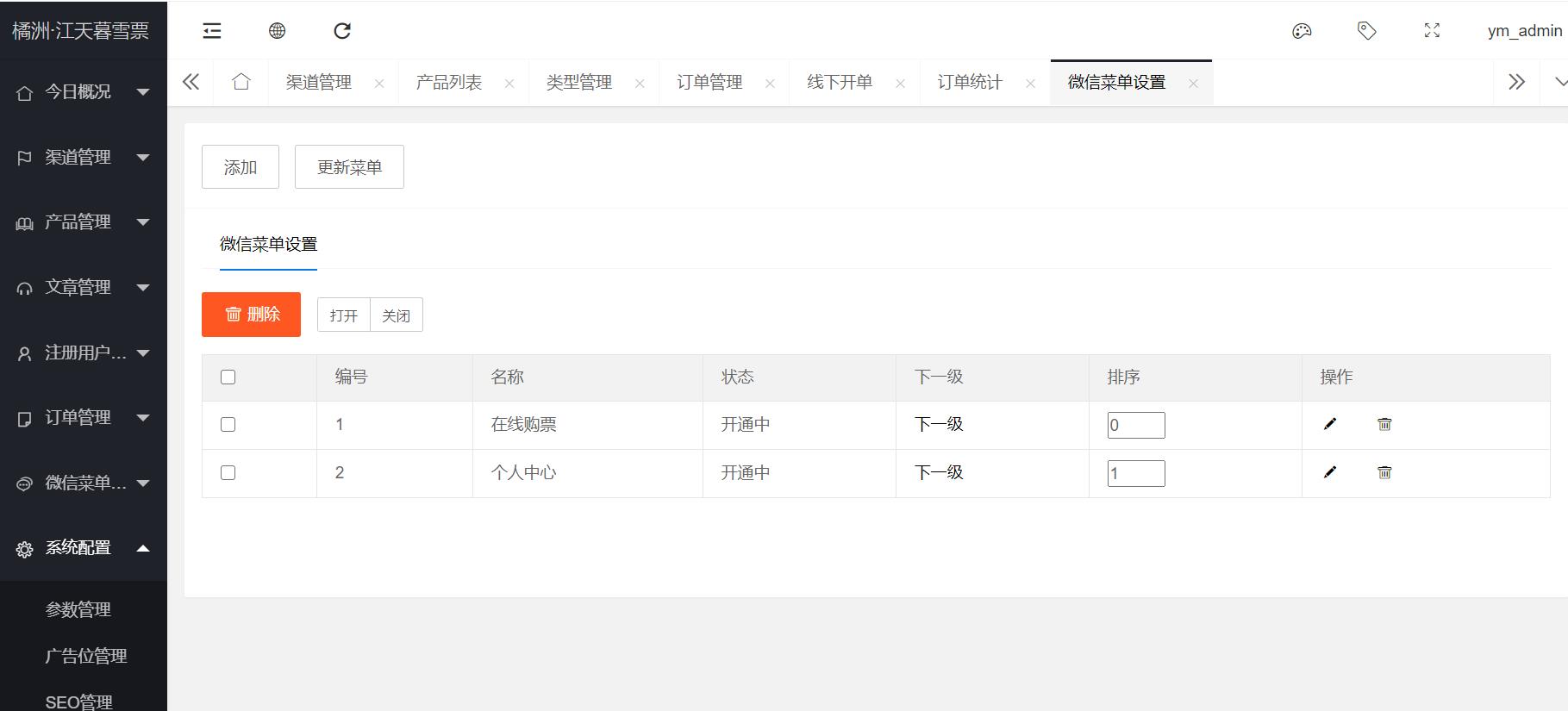Click the 更新菜单 button
This screenshot has width=1568, height=711.
(349, 166)
